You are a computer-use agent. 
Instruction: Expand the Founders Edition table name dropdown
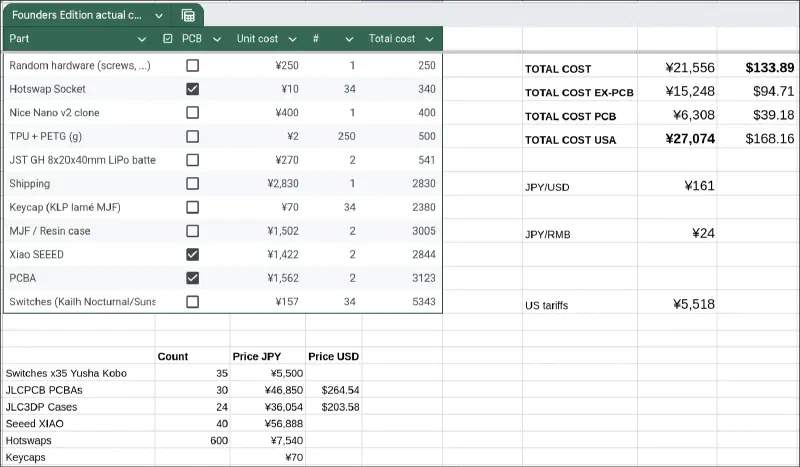pos(159,16)
